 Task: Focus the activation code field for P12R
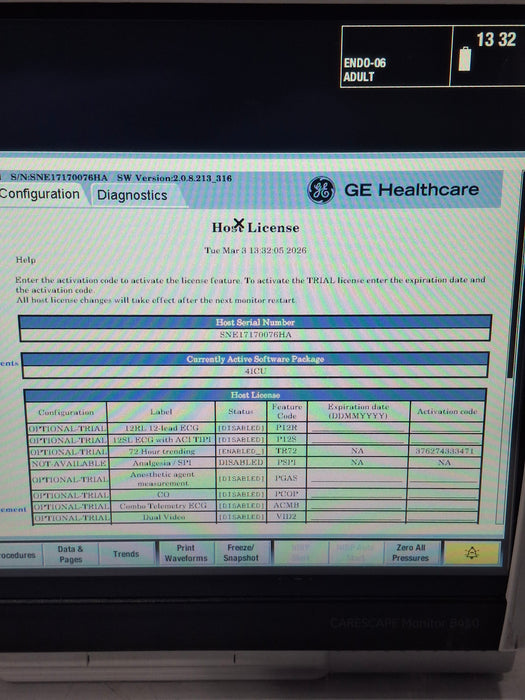click(446, 428)
